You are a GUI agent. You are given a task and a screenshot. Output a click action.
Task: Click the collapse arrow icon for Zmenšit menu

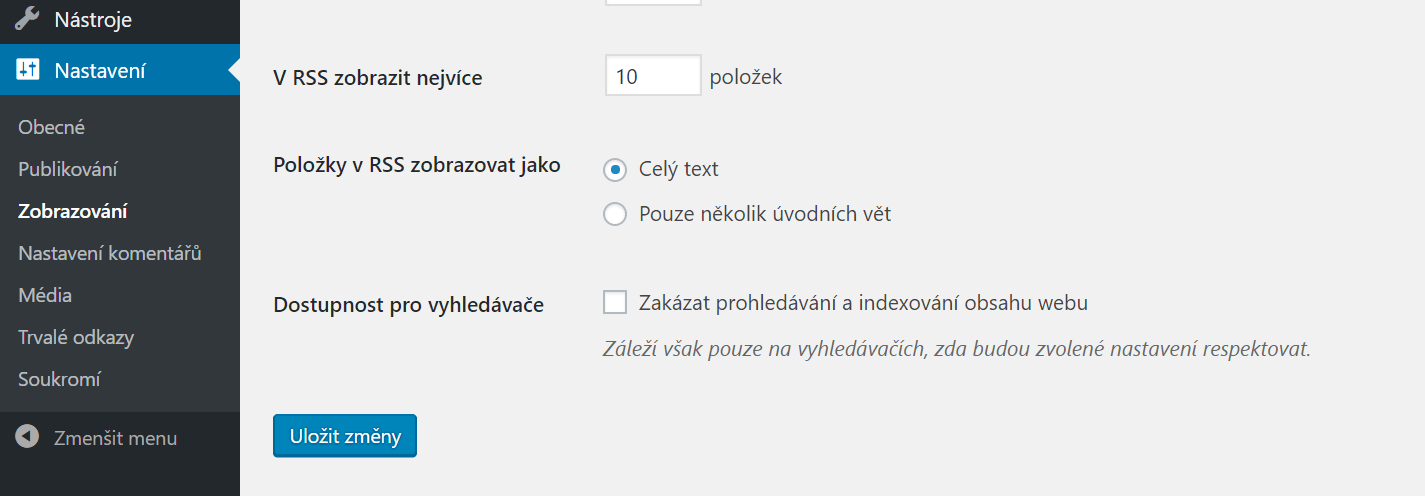coord(27,437)
